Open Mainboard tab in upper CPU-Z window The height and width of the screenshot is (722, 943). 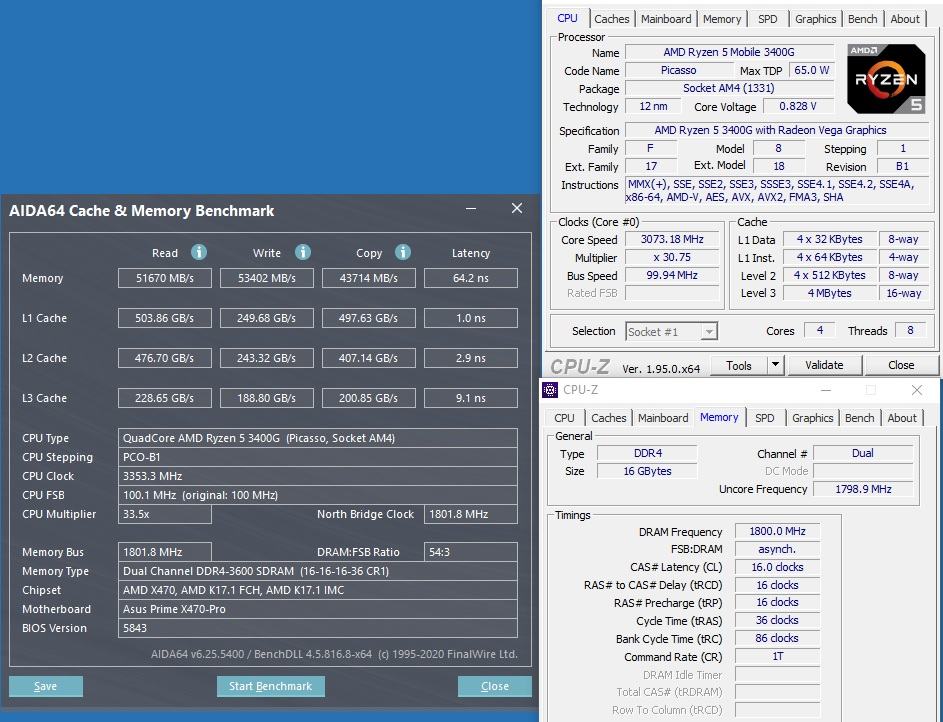pos(666,19)
